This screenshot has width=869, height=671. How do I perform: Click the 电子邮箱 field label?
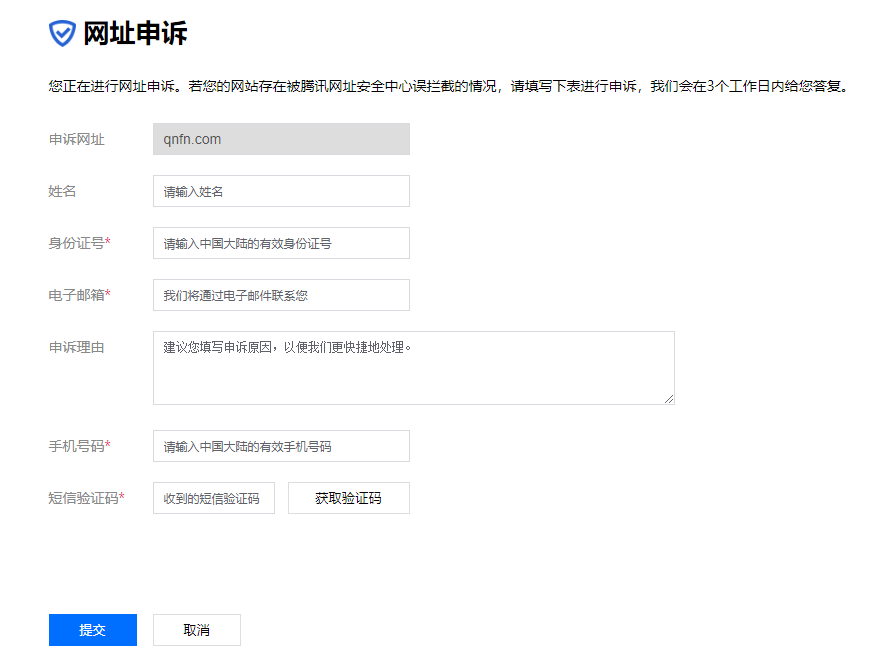(79, 295)
